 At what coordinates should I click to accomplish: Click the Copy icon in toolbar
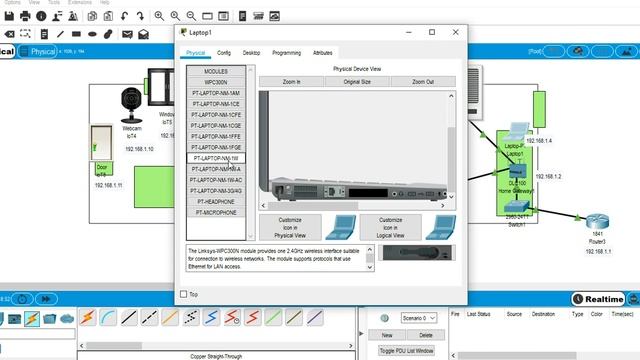[x=92, y=16]
